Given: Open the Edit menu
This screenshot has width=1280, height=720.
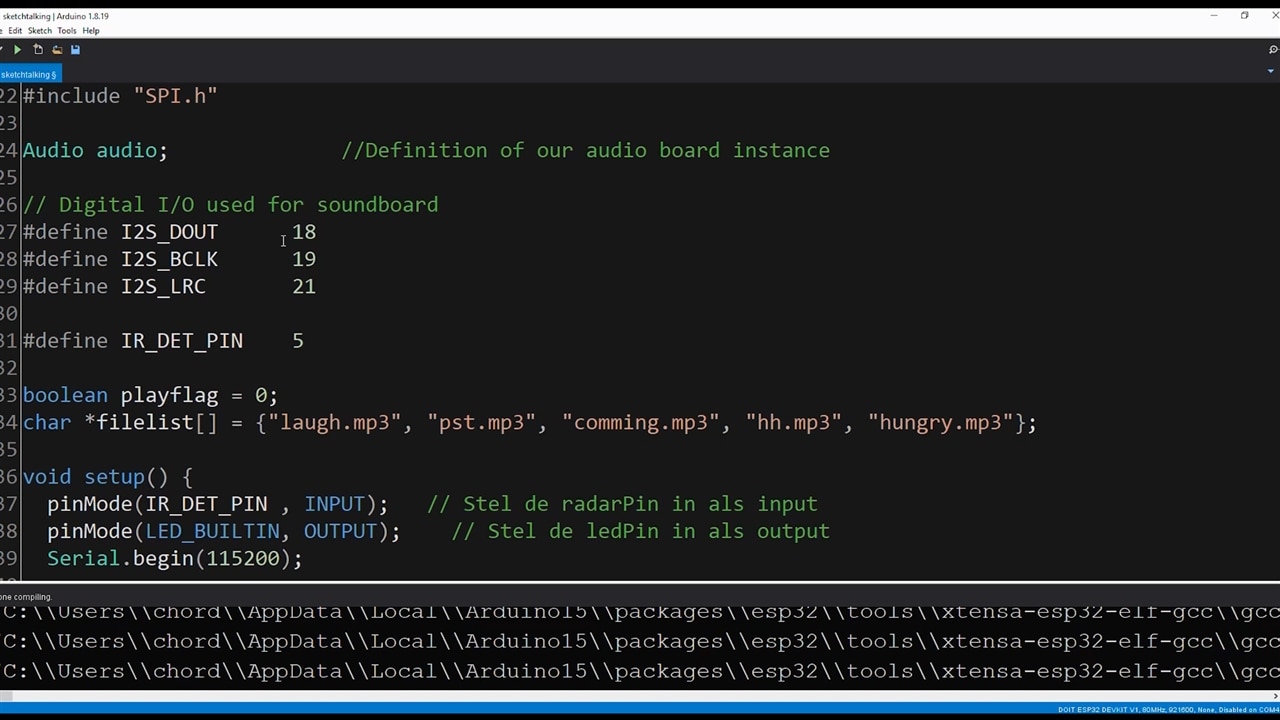Looking at the screenshot, I should [x=15, y=31].
